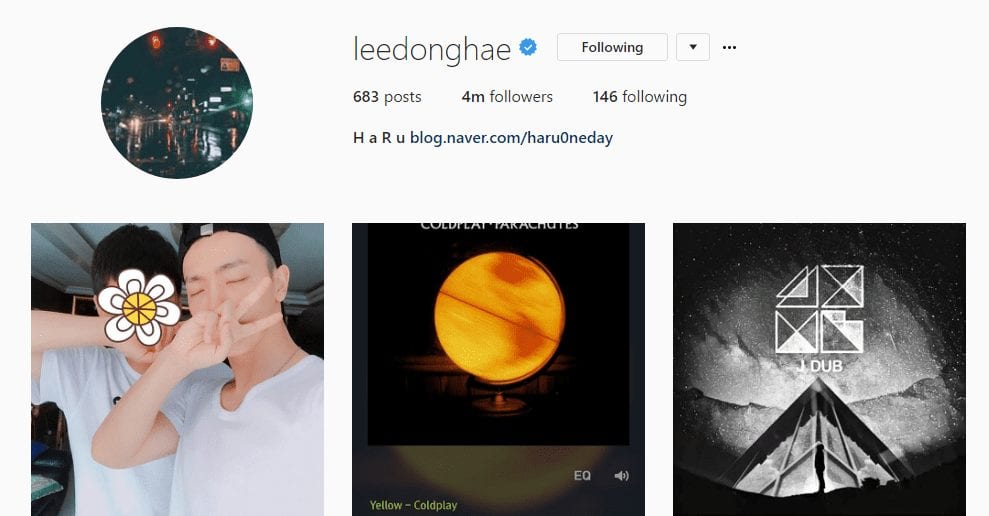Open the black and white J.DUB post
This screenshot has width=989, height=516.
pos(819,370)
